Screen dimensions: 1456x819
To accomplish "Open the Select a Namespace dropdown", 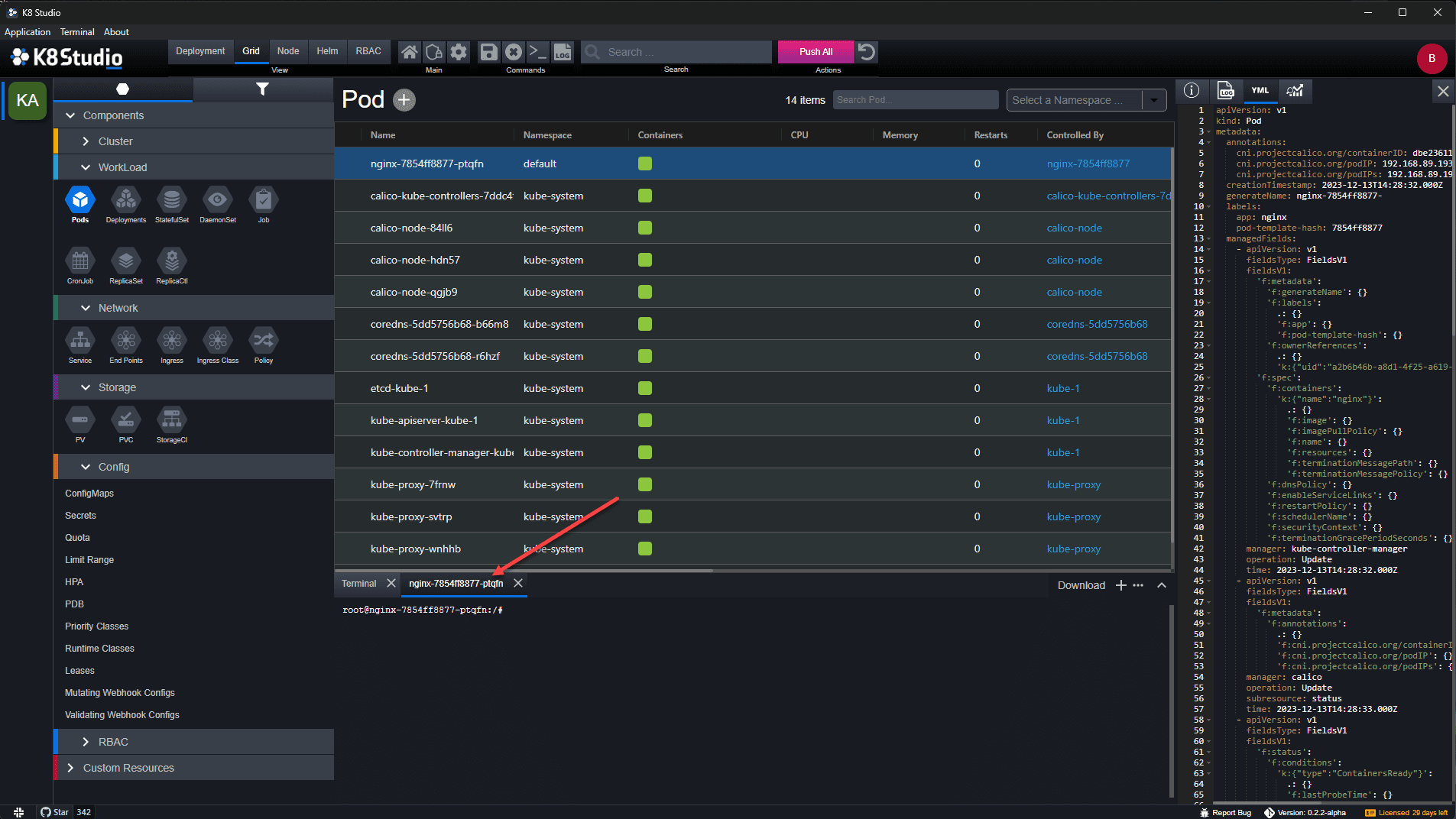I will 1087,100.
